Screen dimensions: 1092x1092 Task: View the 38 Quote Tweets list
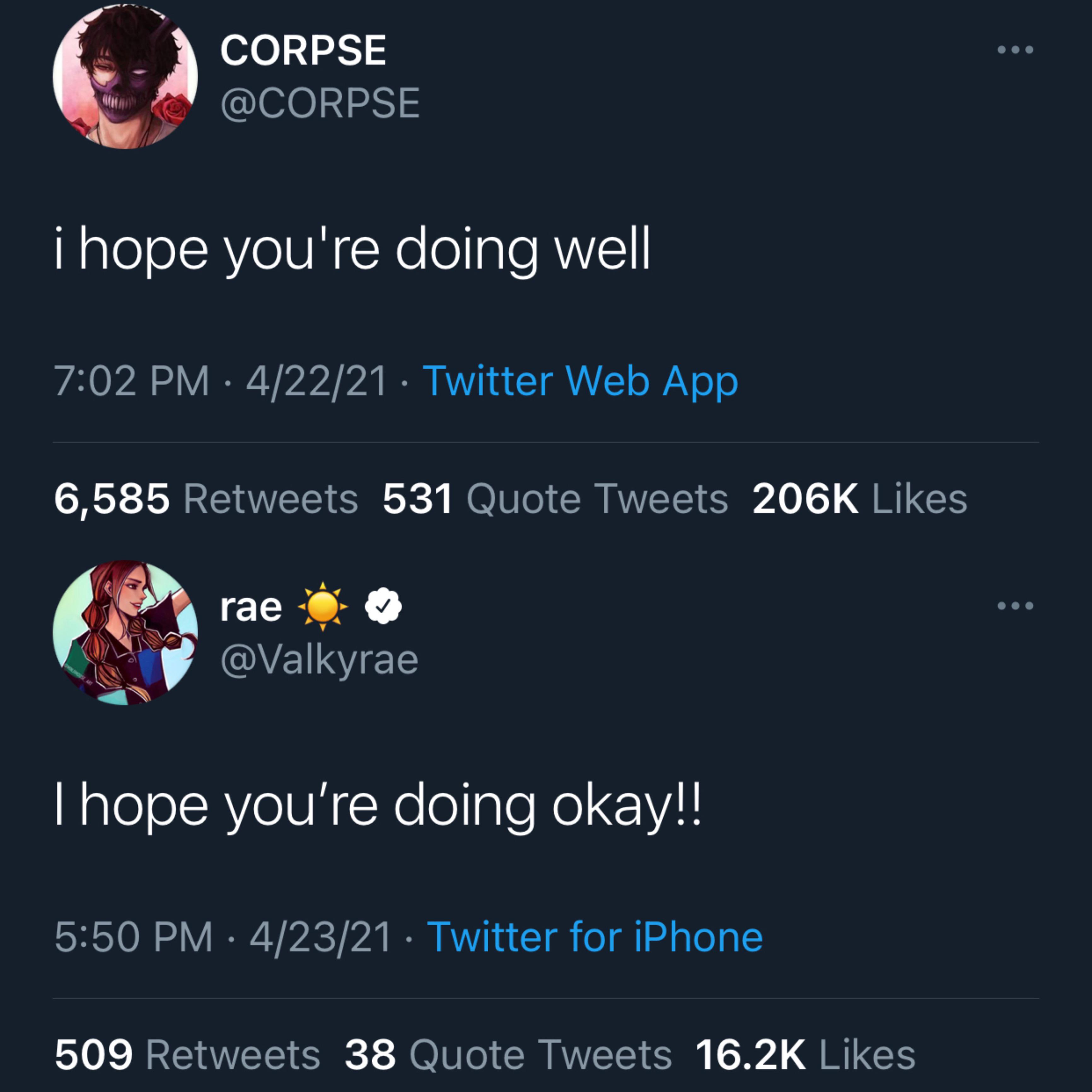pyautogui.click(x=508, y=1055)
